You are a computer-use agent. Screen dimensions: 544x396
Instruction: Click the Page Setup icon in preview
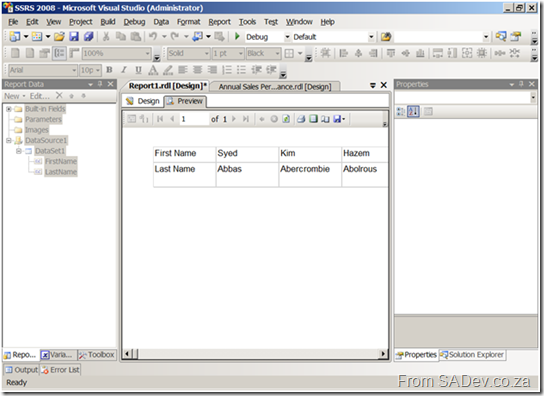(x=325, y=119)
